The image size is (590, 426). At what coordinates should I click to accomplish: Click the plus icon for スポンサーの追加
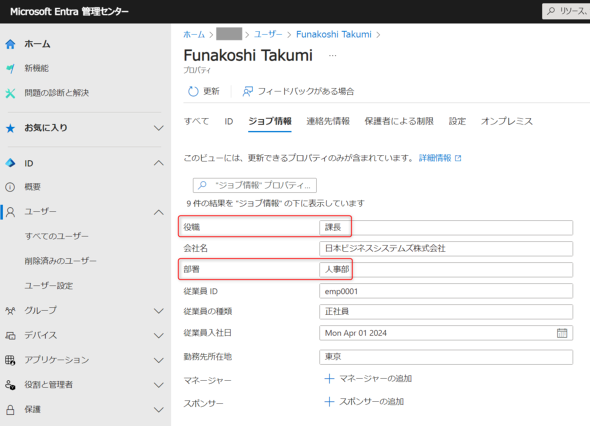[x=329, y=402]
